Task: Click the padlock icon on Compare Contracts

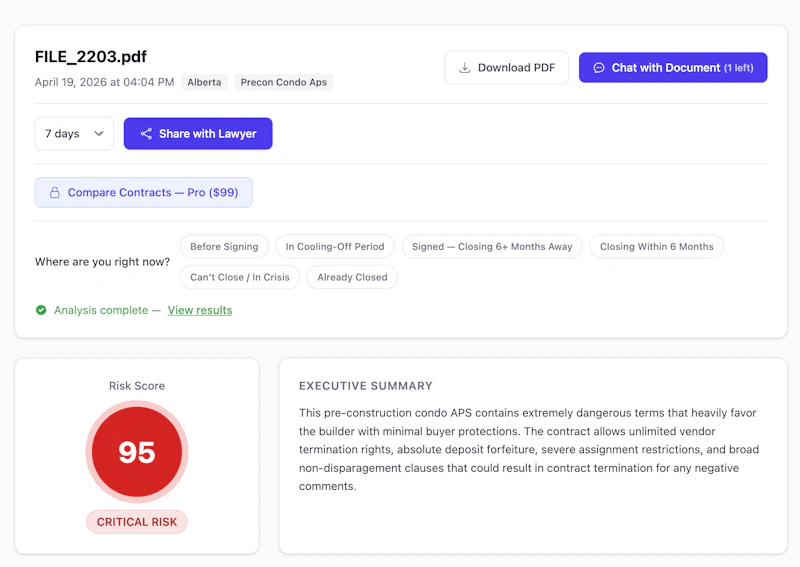Action: 55,192
